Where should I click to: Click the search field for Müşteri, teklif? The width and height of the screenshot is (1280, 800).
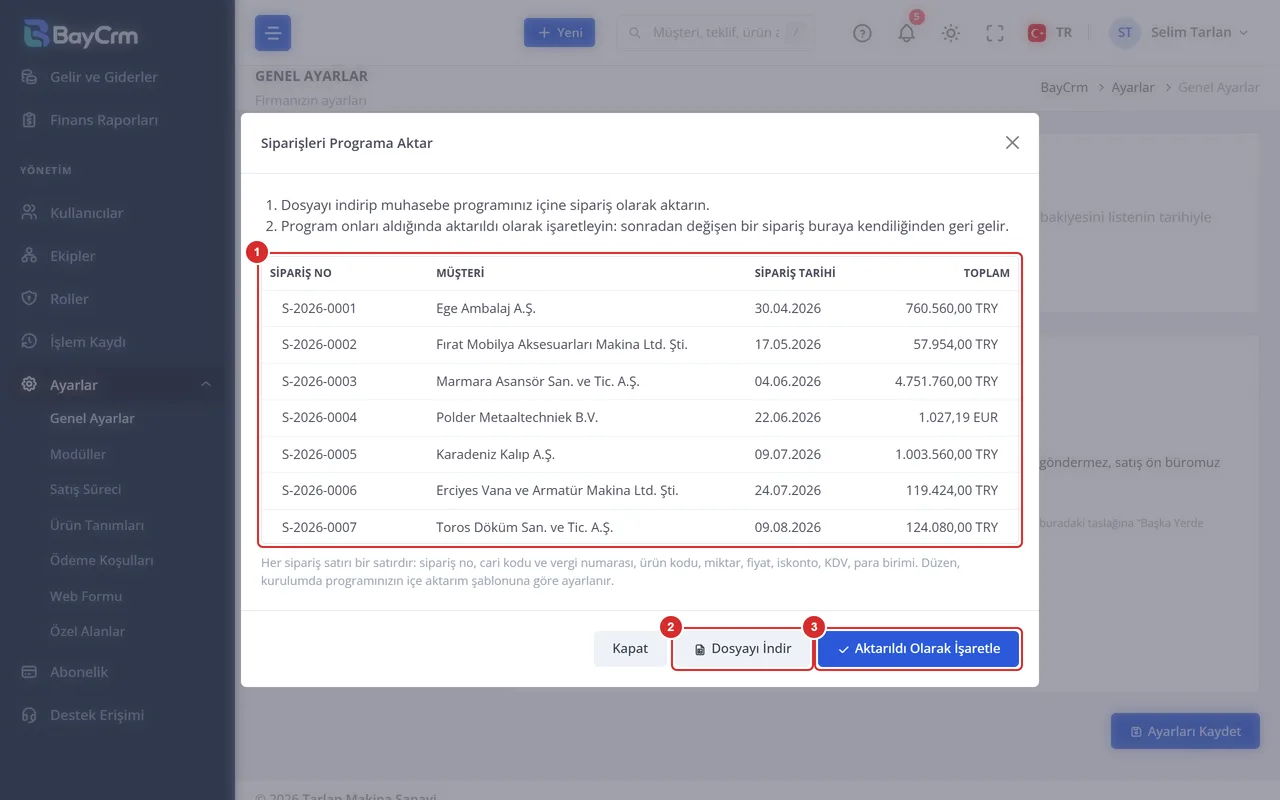tap(715, 33)
